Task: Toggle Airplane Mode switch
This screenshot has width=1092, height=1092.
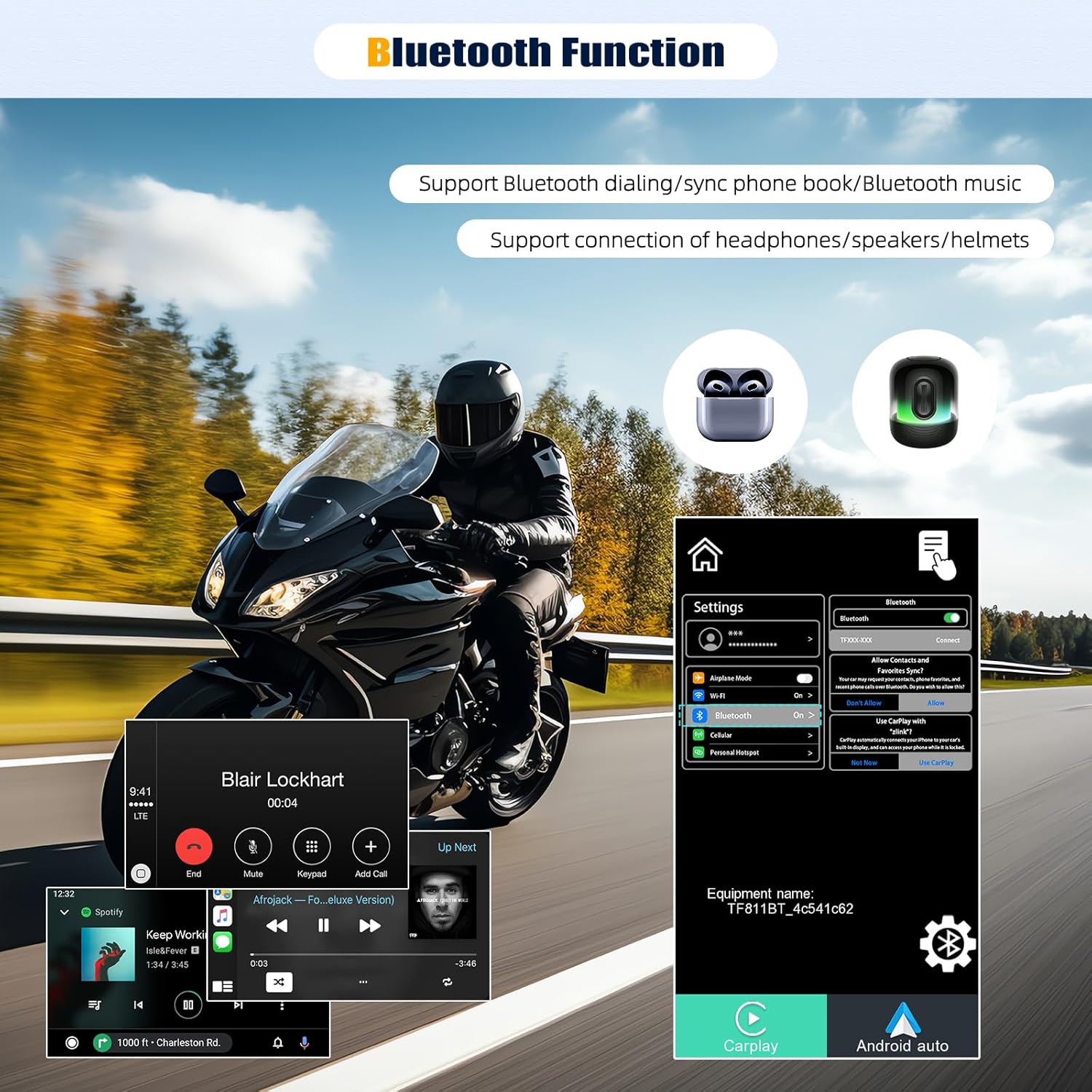Action: tap(804, 678)
